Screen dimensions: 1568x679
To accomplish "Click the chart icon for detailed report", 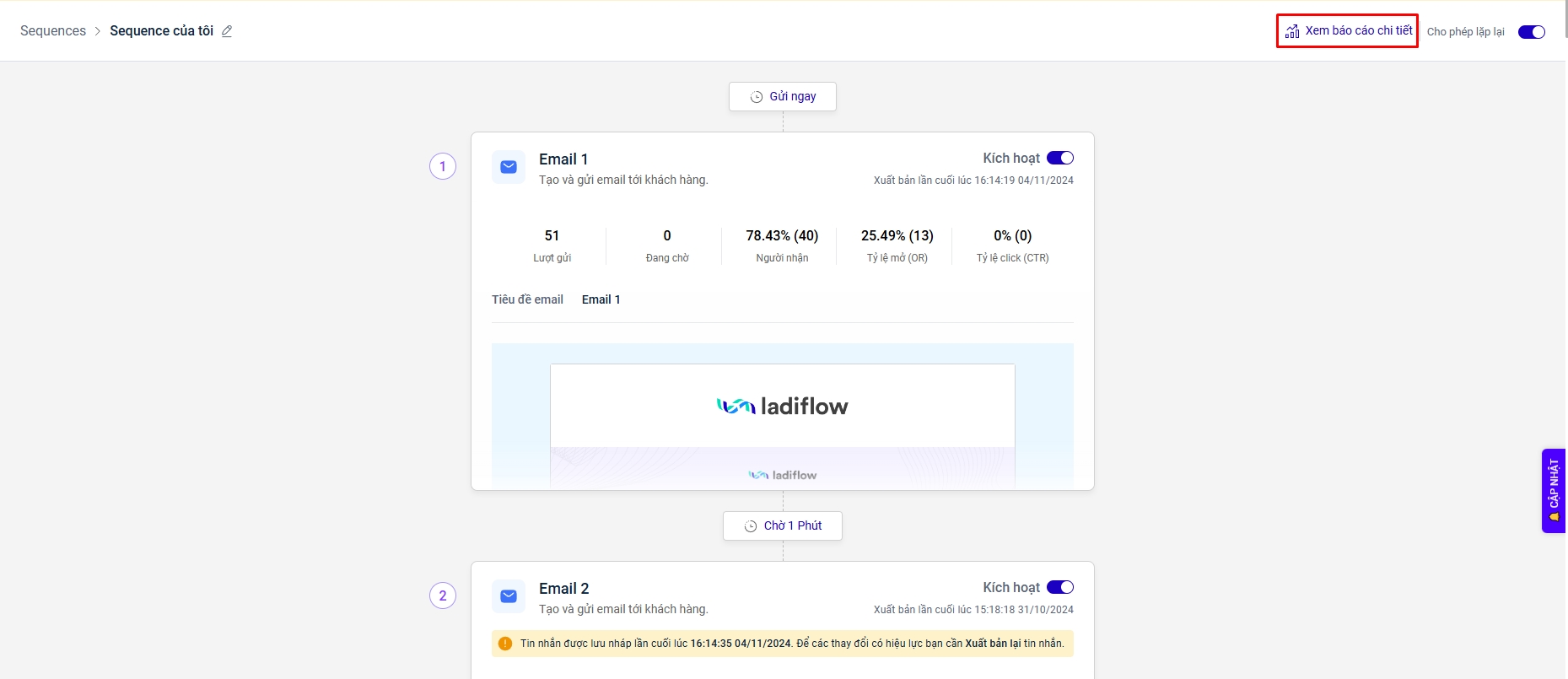I will tap(1291, 31).
